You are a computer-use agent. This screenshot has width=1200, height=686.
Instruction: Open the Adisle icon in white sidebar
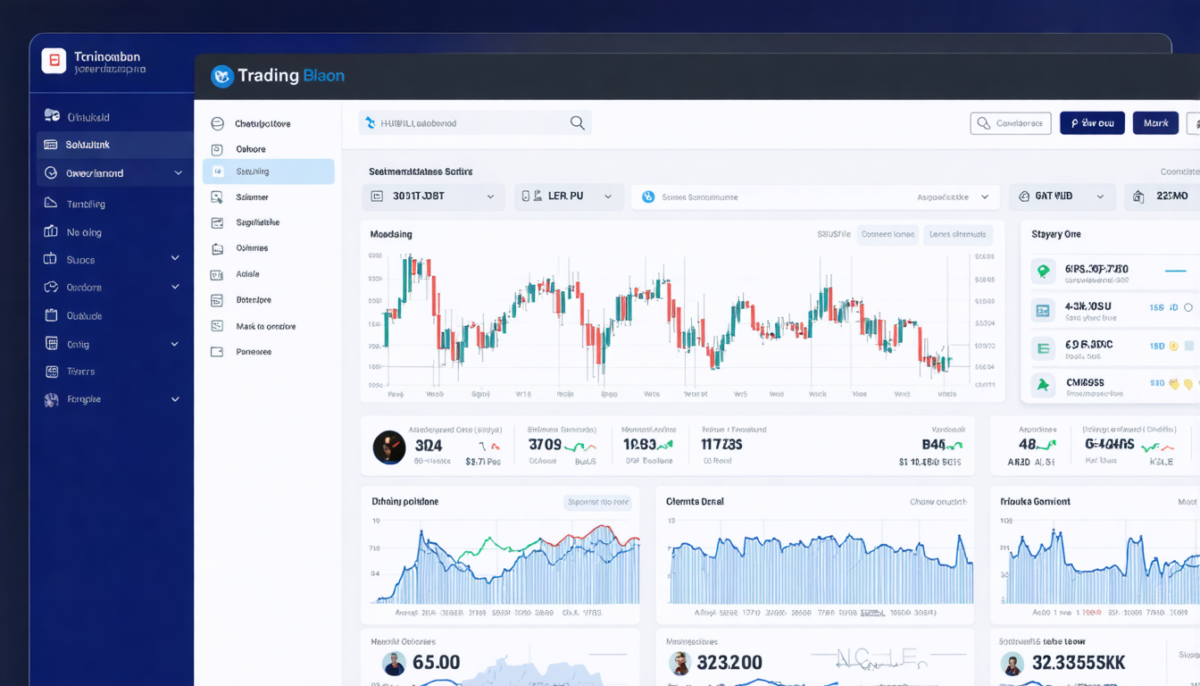[x=217, y=274]
